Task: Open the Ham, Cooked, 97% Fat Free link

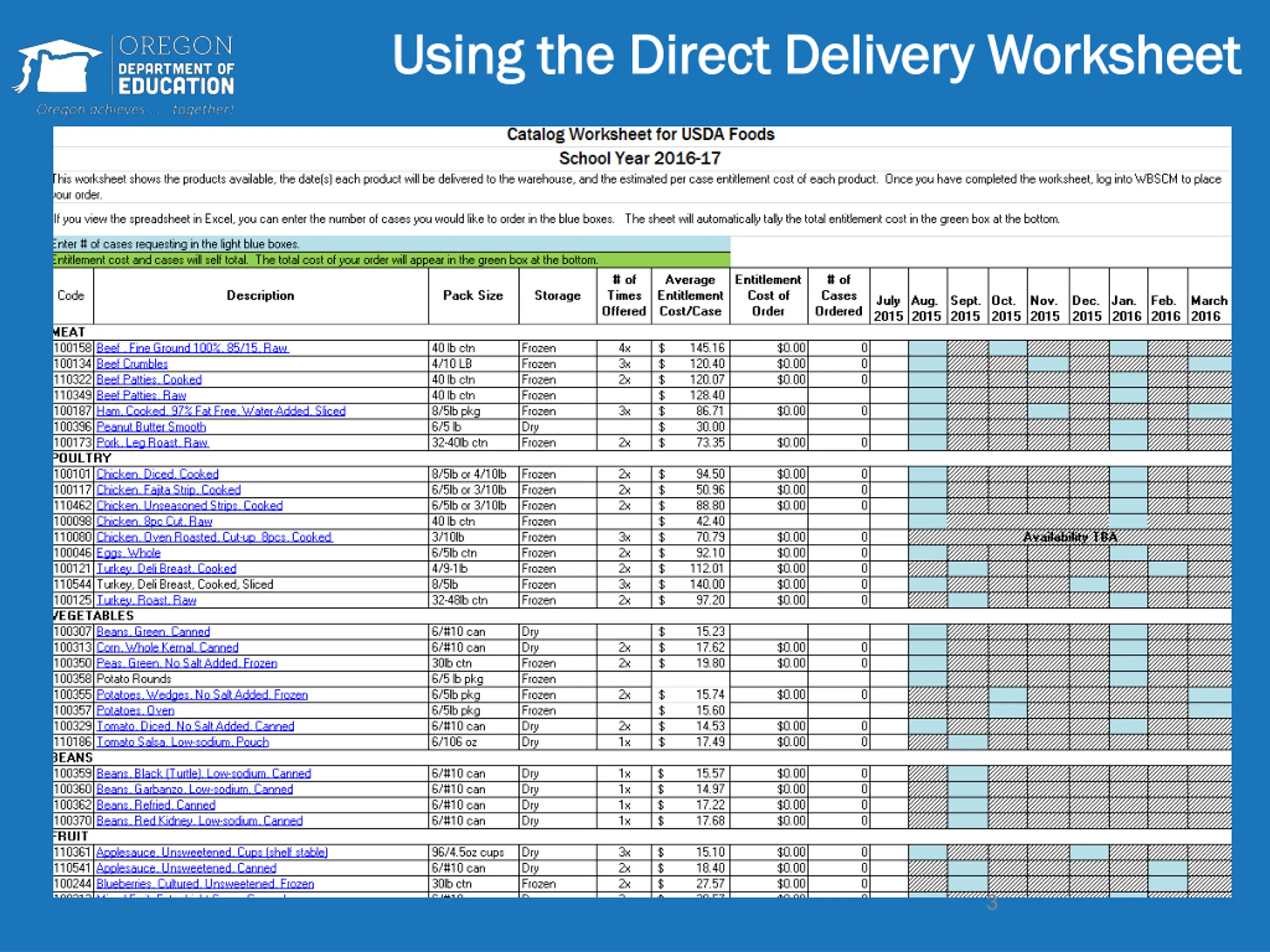Action: (221, 411)
